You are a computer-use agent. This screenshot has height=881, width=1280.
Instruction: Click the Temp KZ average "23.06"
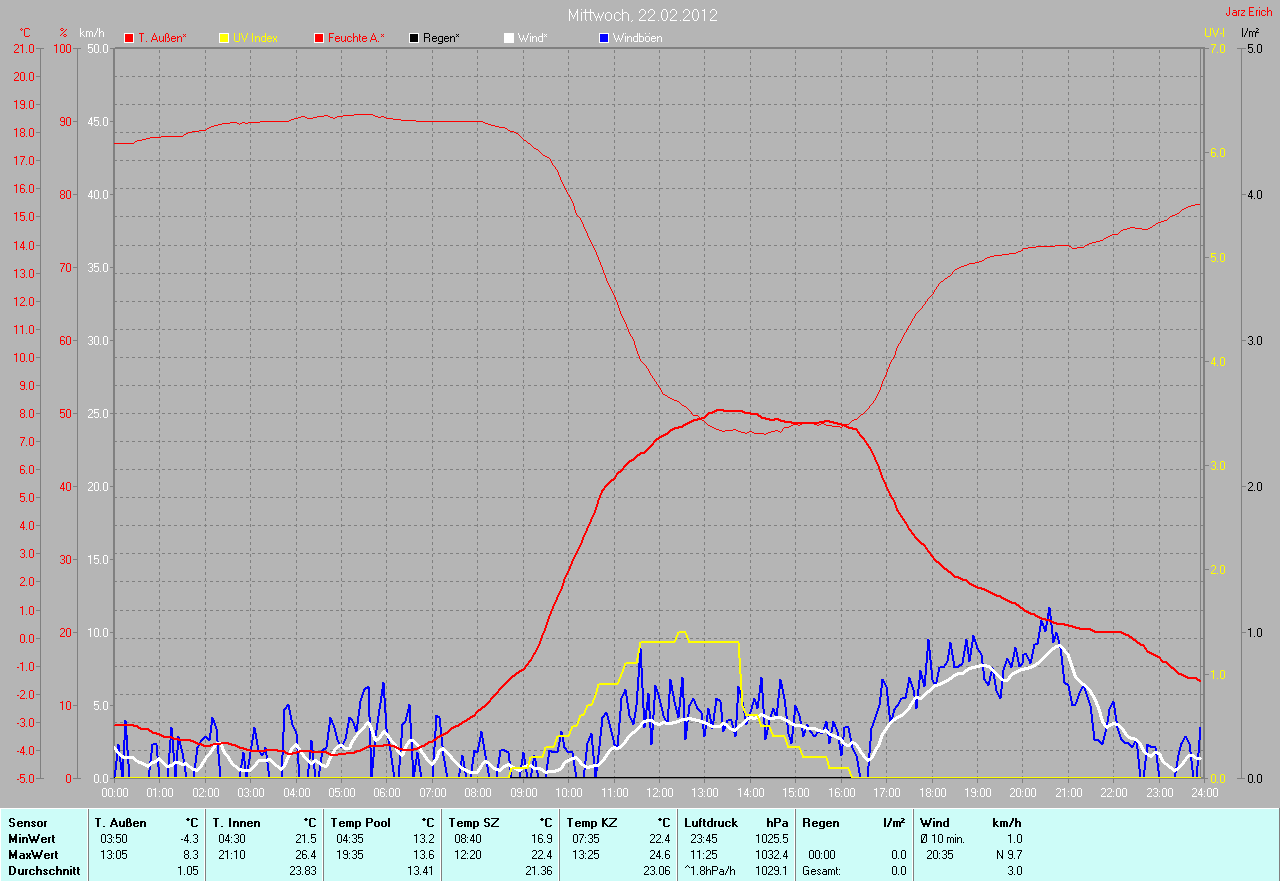pyautogui.click(x=657, y=871)
